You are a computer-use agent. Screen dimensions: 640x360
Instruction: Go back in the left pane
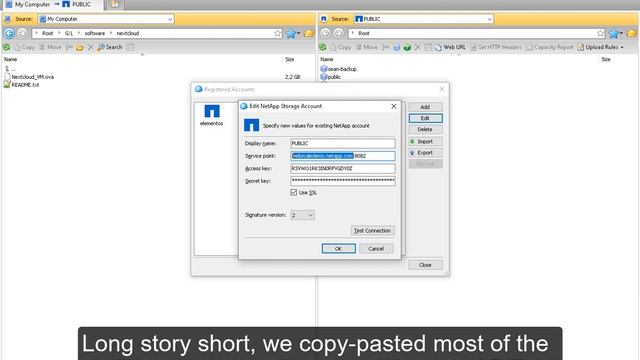(9, 33)
